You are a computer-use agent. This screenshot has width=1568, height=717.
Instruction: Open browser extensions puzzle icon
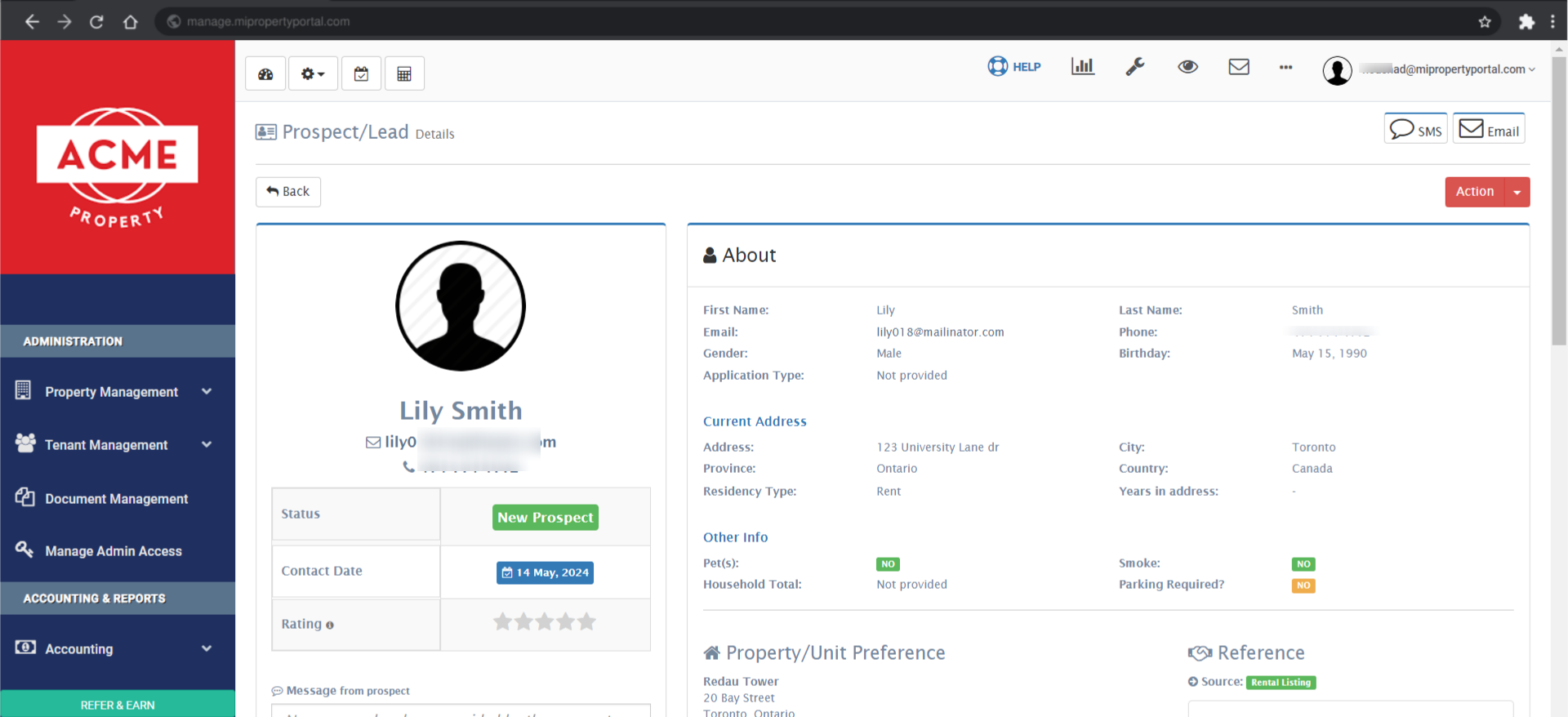(1526, 22)
